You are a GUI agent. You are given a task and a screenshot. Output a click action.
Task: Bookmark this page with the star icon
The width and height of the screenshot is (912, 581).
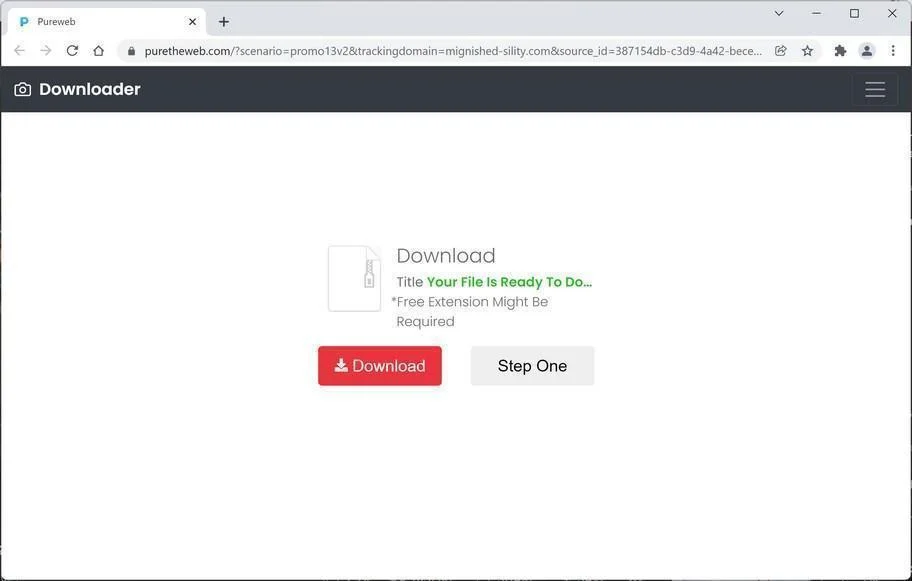pyautogui.click(x=807, y=51)
